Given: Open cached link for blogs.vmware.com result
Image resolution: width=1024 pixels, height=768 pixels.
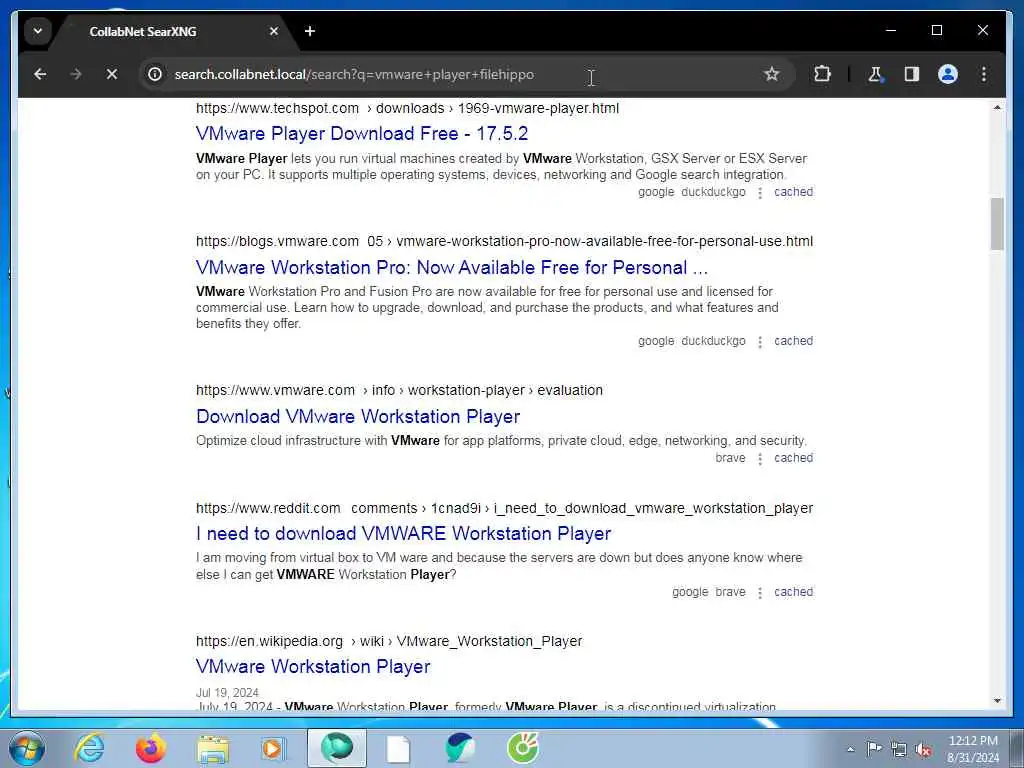Looking at the screenshot, I should [x=793, y=341].
